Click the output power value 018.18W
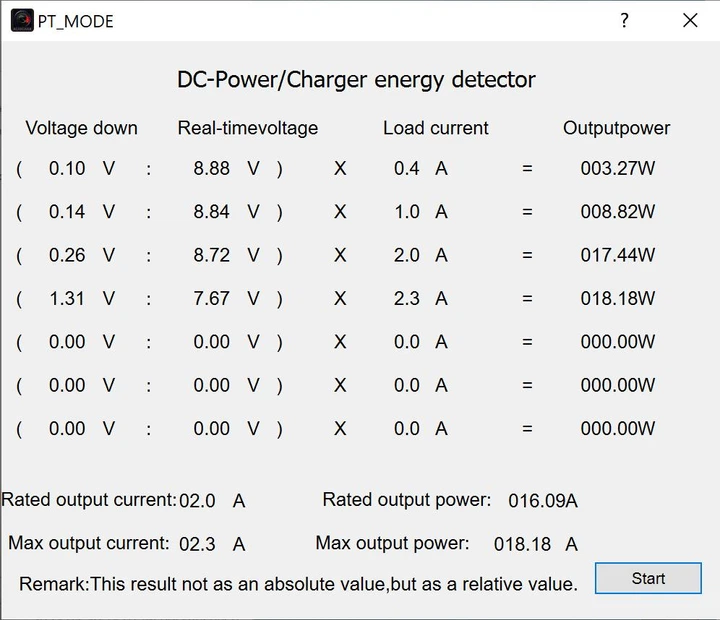 click(618, 299)
